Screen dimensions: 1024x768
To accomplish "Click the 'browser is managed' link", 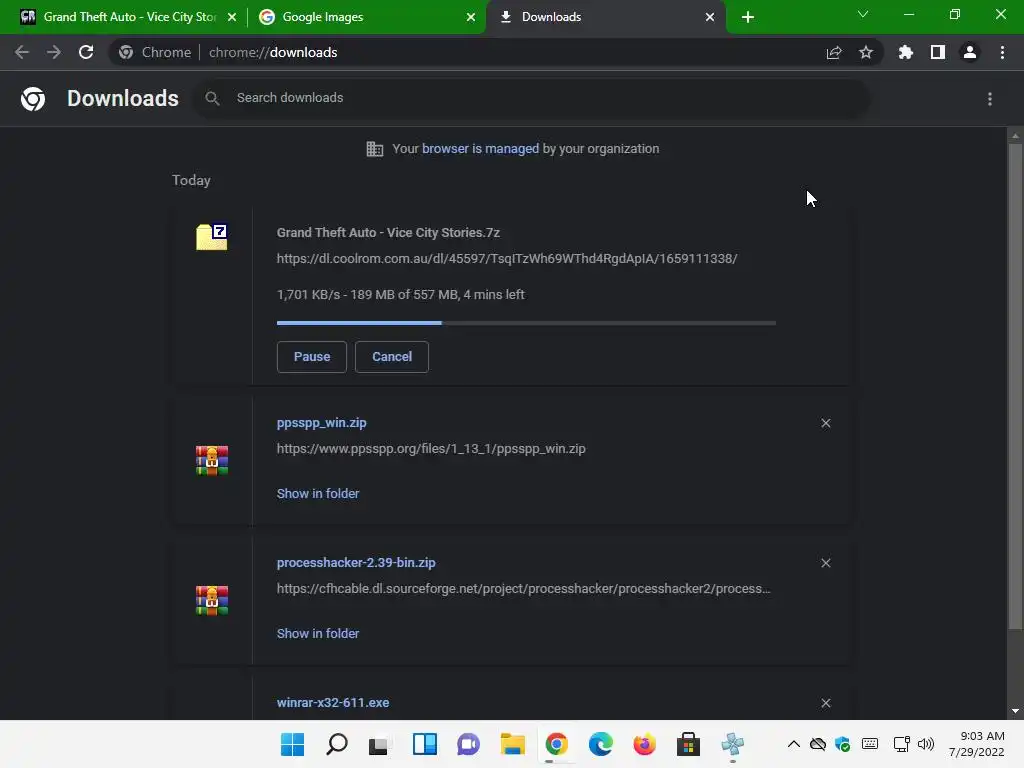I will tap(481, 148).
